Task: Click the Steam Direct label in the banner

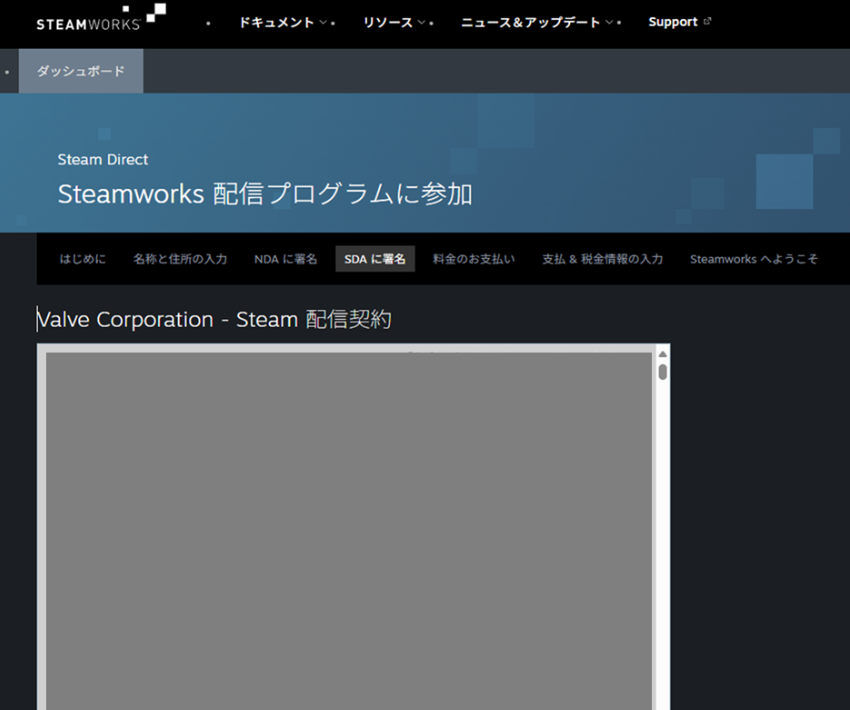Action: click(103, 159)
